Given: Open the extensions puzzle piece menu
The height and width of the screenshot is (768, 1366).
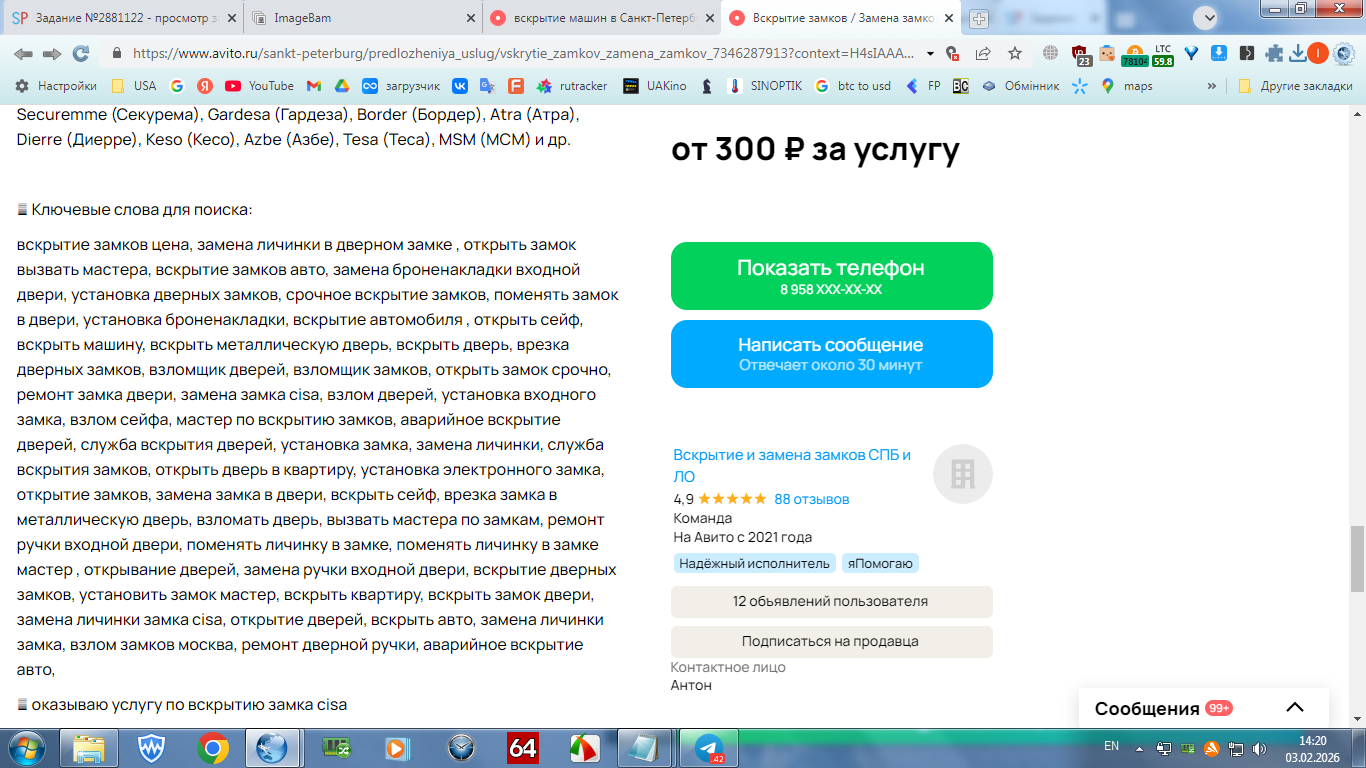Looking at the screenshot, I should click(1274, 53).
